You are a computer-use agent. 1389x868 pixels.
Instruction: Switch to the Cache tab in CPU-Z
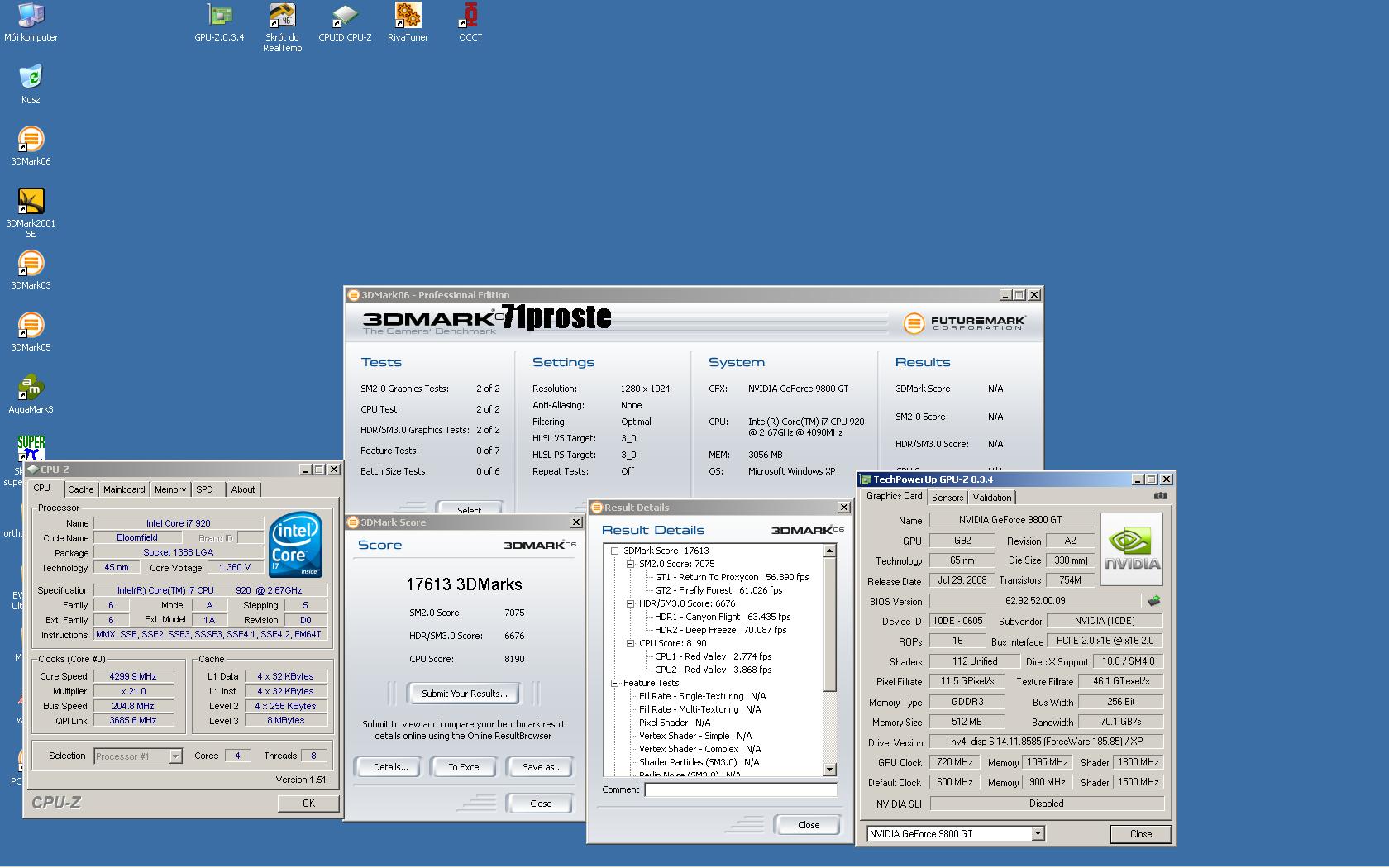click(x=81, y=489)
